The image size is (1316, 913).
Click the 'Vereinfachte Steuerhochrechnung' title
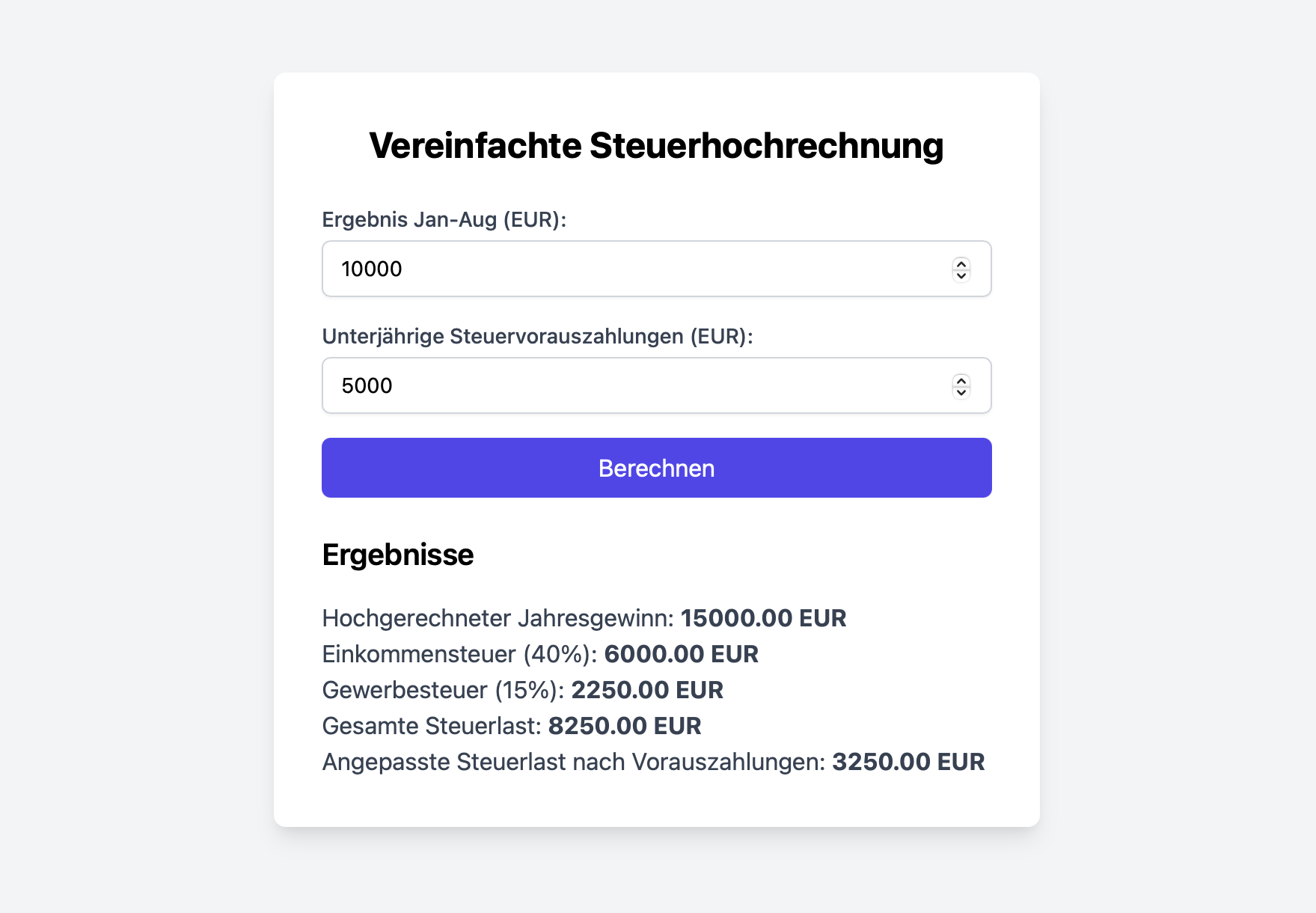[656, 145]
